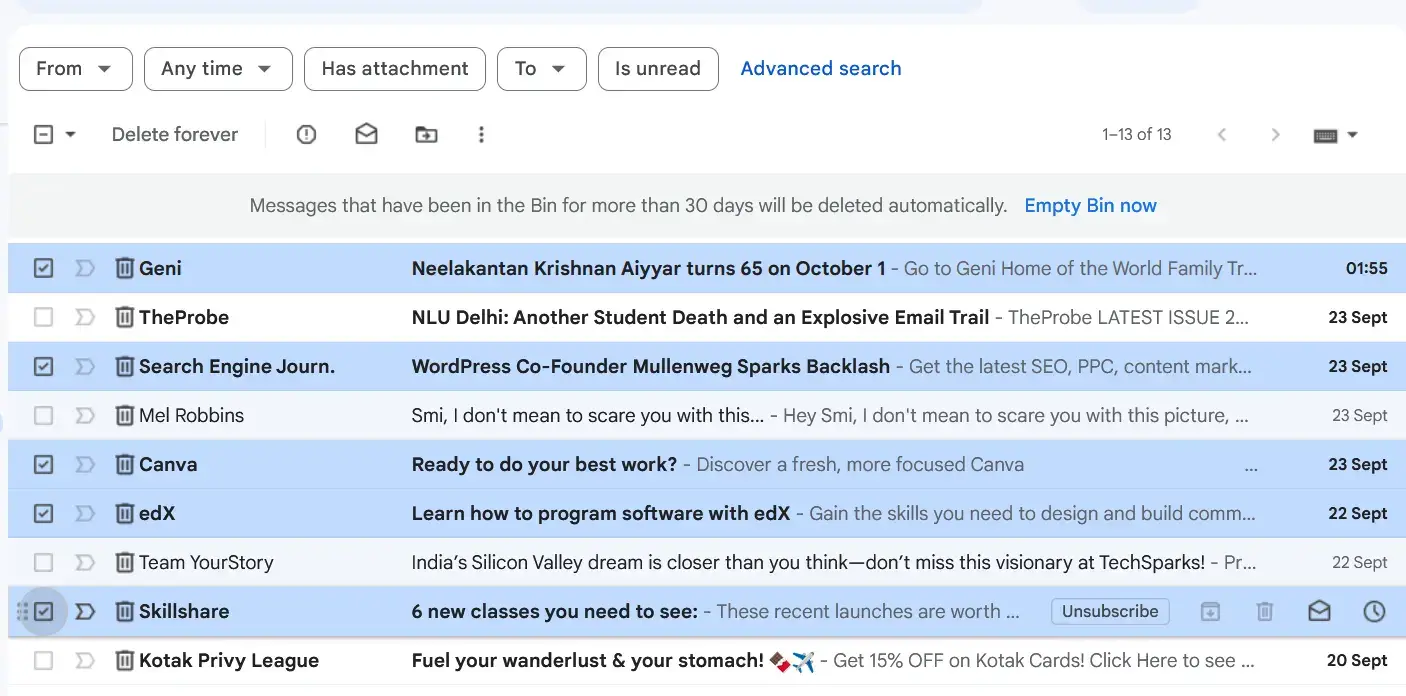
Task: Open 'Fuel your wanderlust & your stomach!' email
Action: pos(707,660)
